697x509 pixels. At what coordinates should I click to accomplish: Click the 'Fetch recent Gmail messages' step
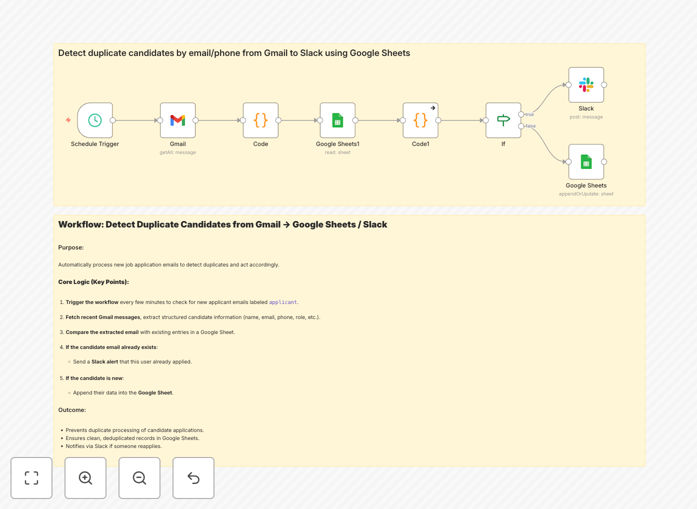(x=192, y=317)
